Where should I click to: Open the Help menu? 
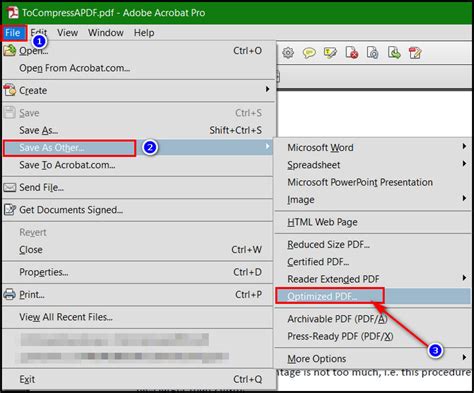(144, 33)
